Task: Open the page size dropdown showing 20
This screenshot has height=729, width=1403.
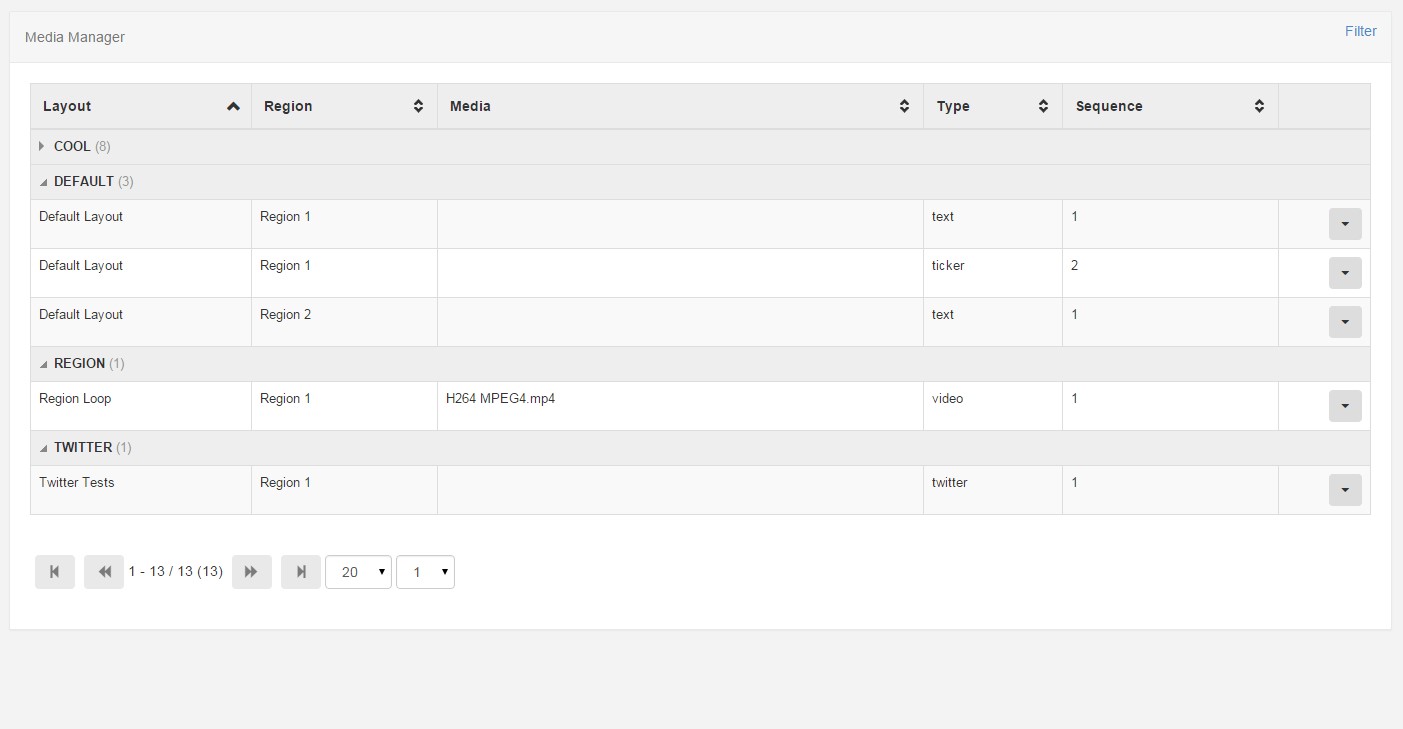Action: click(x=358, y=572)
